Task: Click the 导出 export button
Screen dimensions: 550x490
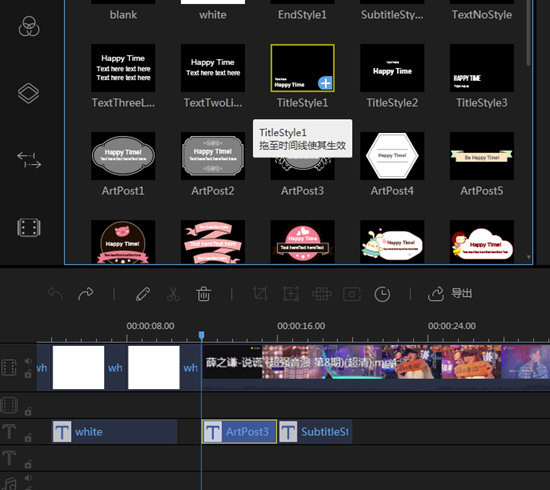Action: (450, 294)
